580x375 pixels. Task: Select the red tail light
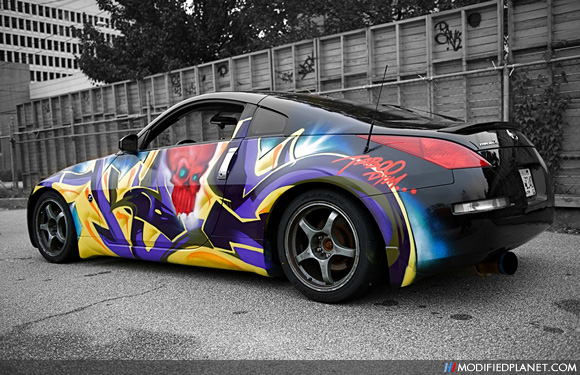tap(425, 151)
